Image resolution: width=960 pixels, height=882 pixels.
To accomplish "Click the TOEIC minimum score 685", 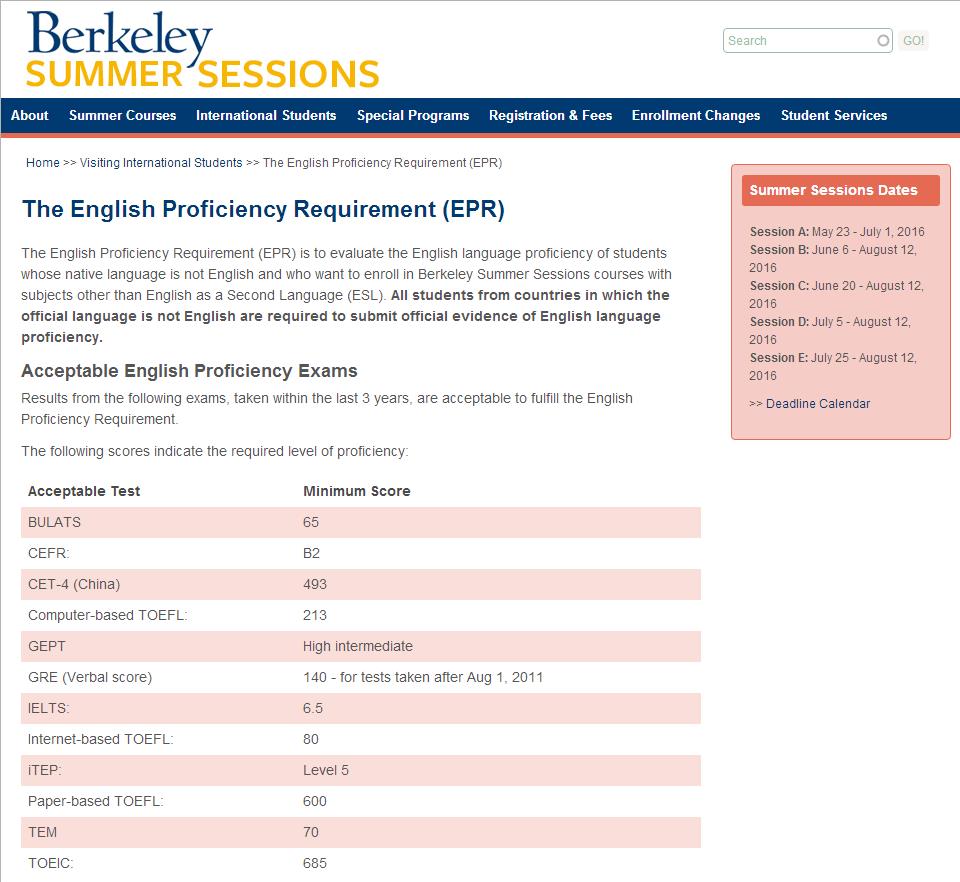I will tap(315, 863).
